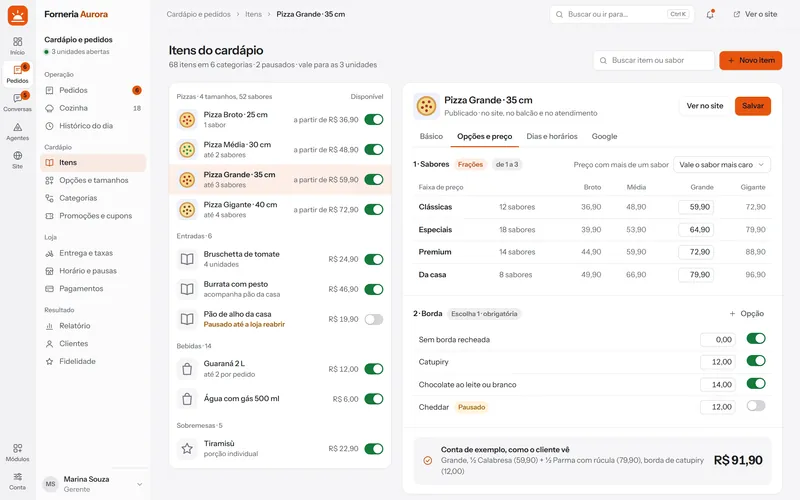Click the Novo item button
The width and height of the screenshot is (800, 500).
[x=751, y=60]
